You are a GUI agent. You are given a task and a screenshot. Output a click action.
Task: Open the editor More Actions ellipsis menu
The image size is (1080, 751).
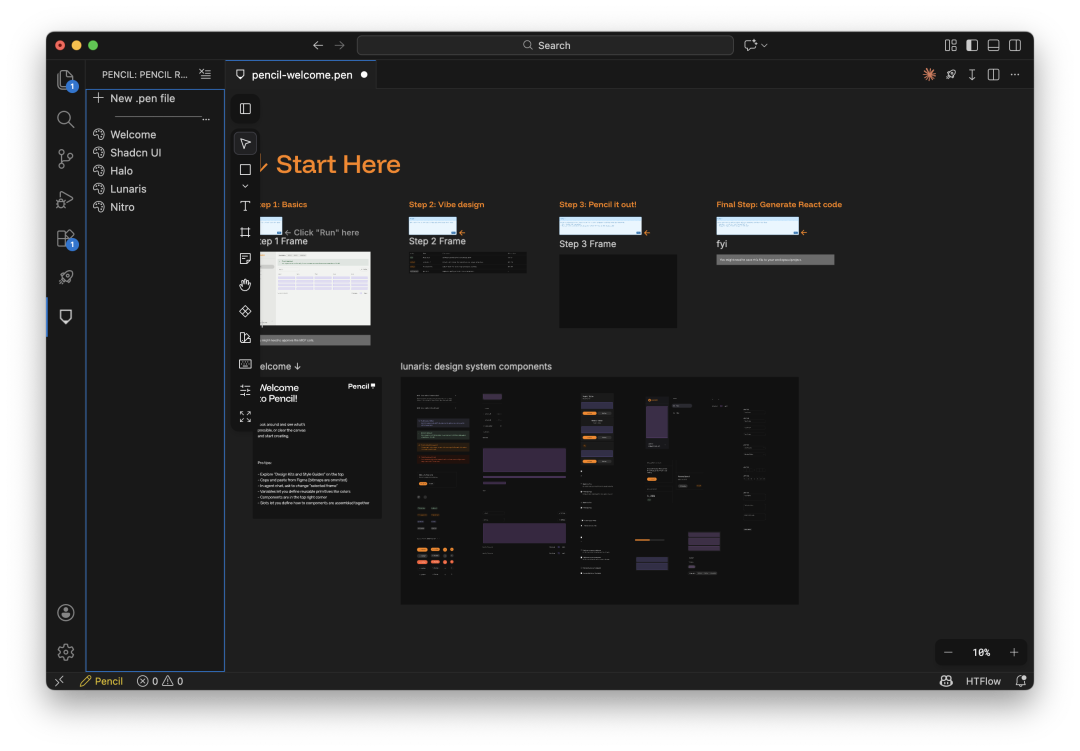tap(1015, 75)
